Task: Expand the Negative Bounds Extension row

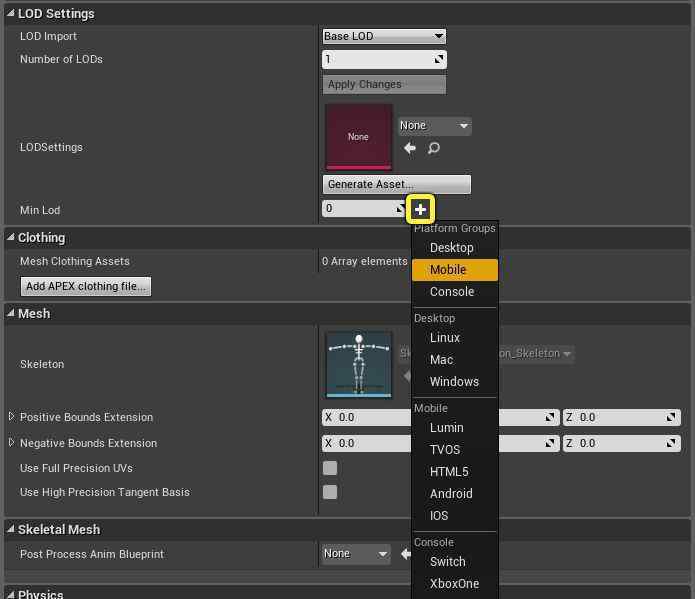Action: click(x=12, y=443)
